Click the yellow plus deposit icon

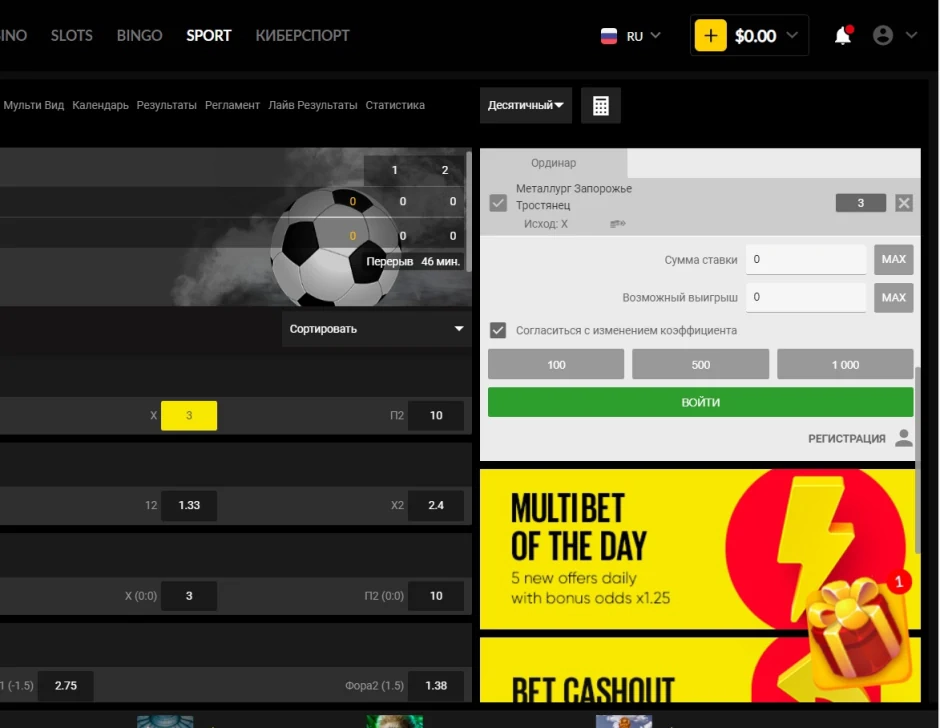click(x=710, y=36)
